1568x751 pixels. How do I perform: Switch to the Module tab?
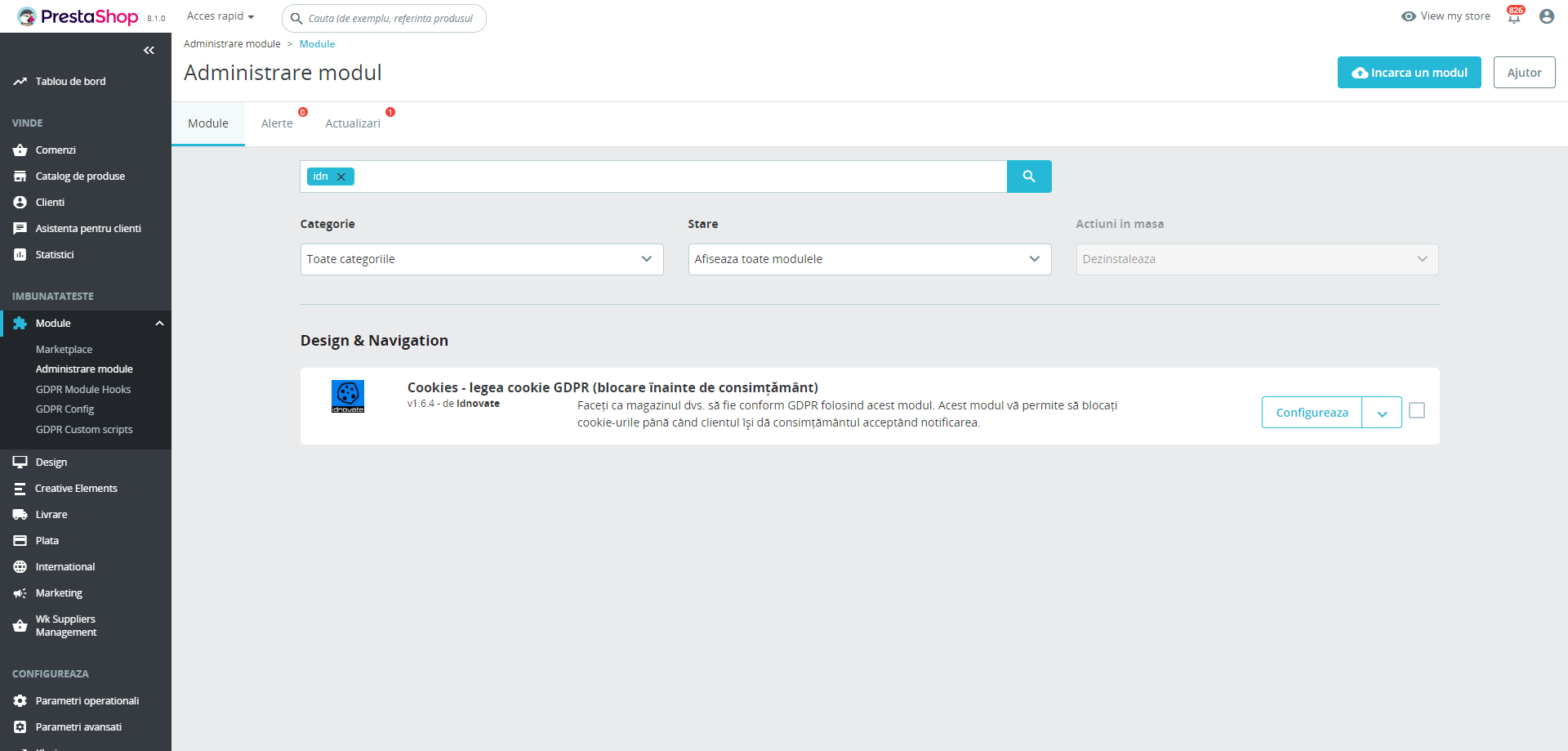click(x=208, y=123)
